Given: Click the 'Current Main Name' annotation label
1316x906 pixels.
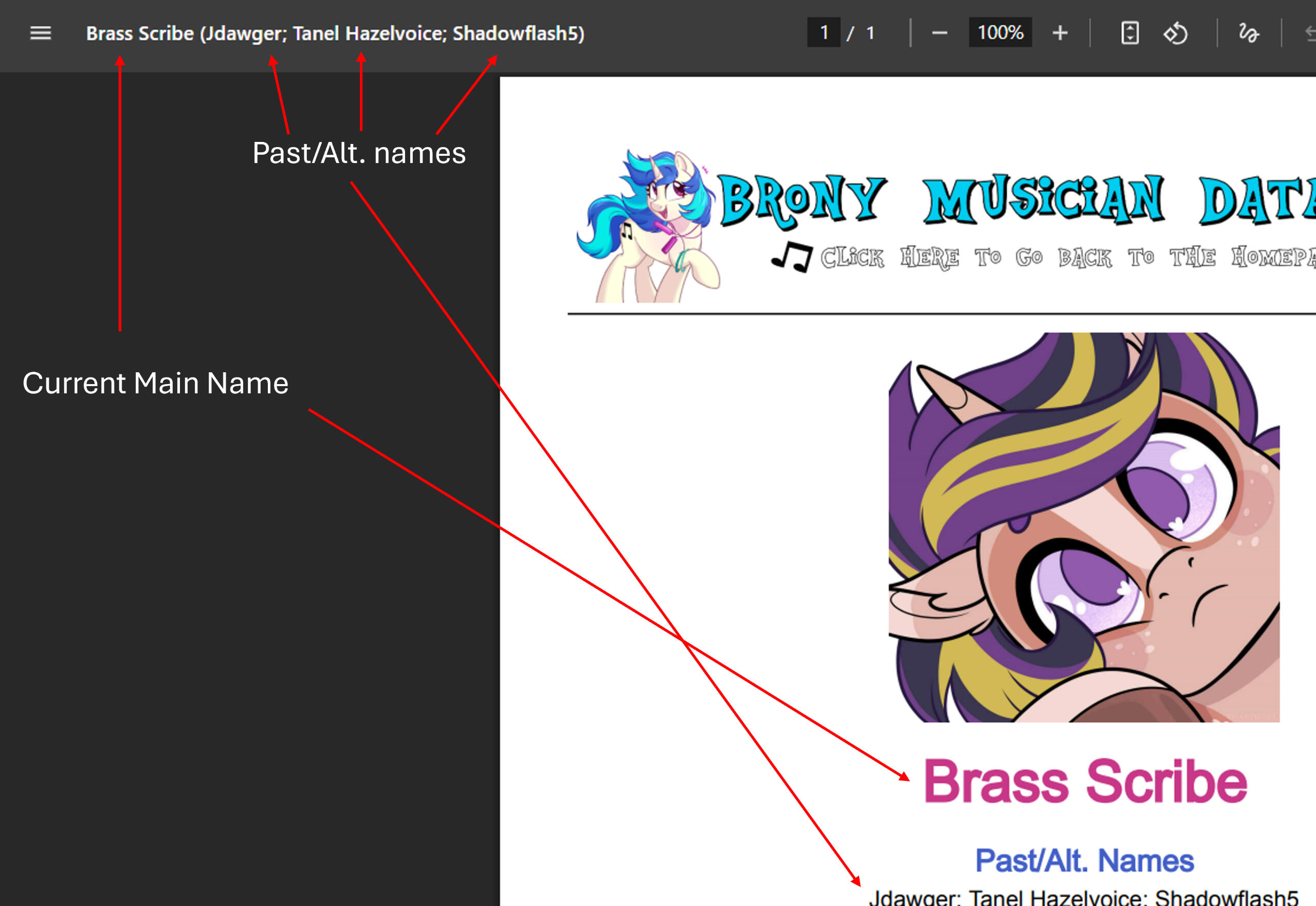Looking at the screenshot, I should 155,383.
